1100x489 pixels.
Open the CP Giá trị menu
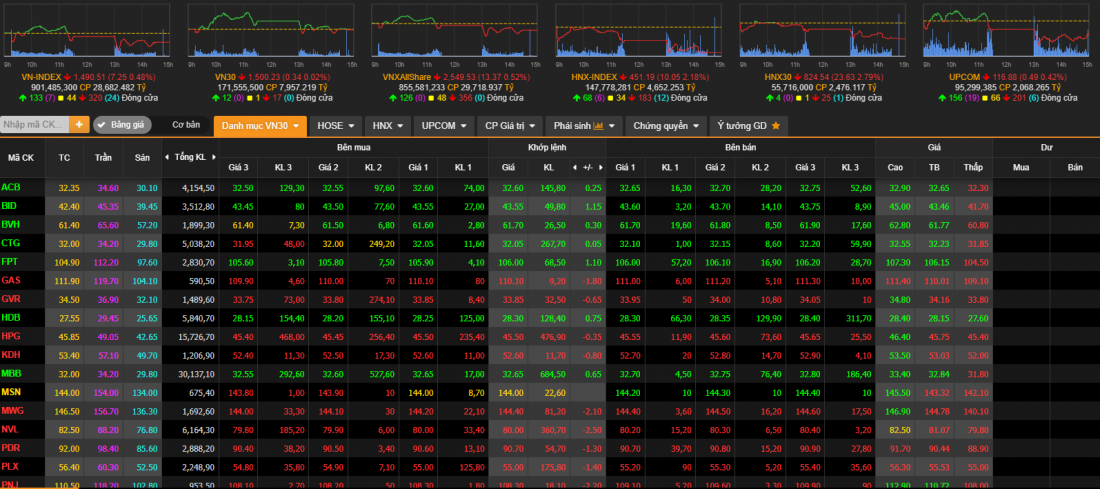[x=510, y=126]
